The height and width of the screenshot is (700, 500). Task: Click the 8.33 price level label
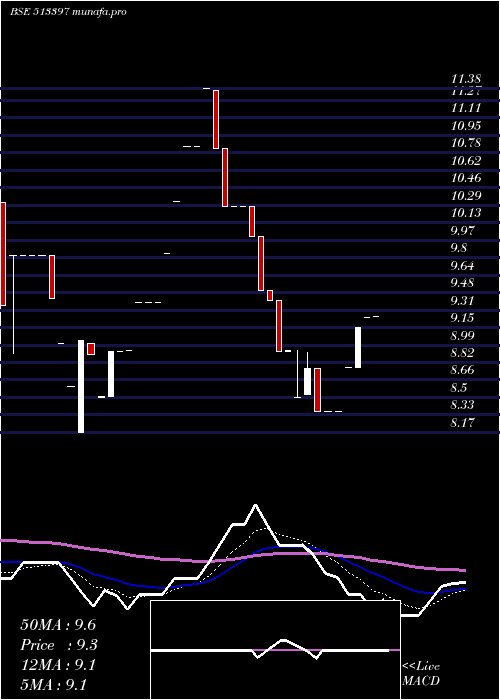coord(462,405)
